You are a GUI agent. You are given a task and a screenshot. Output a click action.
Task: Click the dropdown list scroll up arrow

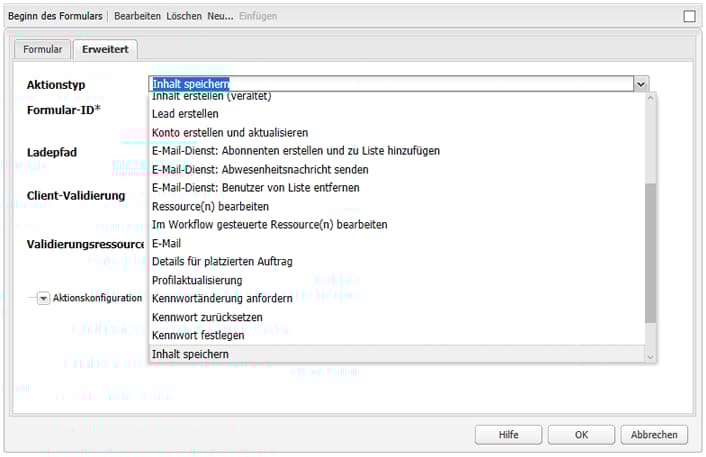click(650, 98)
